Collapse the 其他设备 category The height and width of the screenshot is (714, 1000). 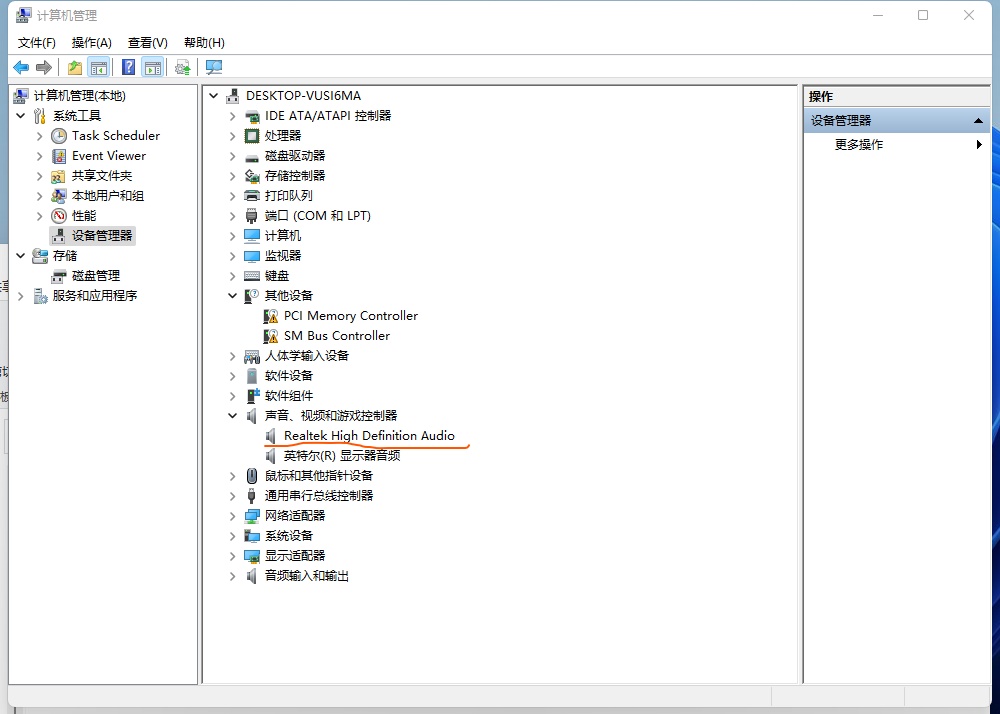[x=233, y=296]
